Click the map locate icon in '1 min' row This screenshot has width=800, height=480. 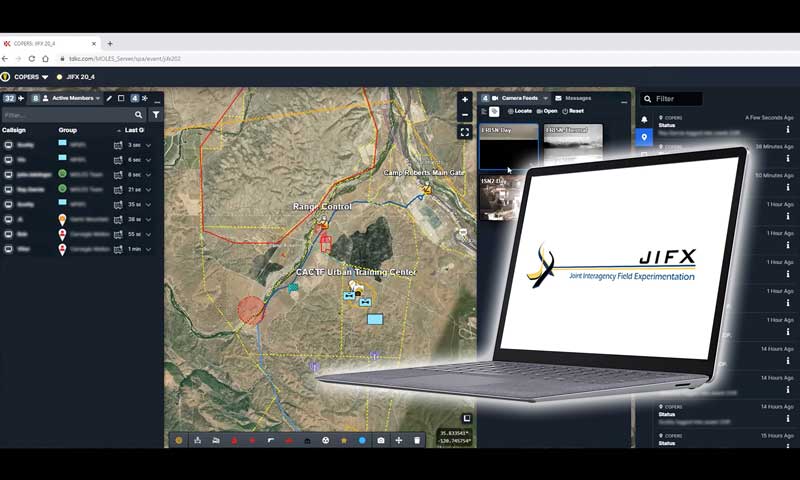[118, 249]
